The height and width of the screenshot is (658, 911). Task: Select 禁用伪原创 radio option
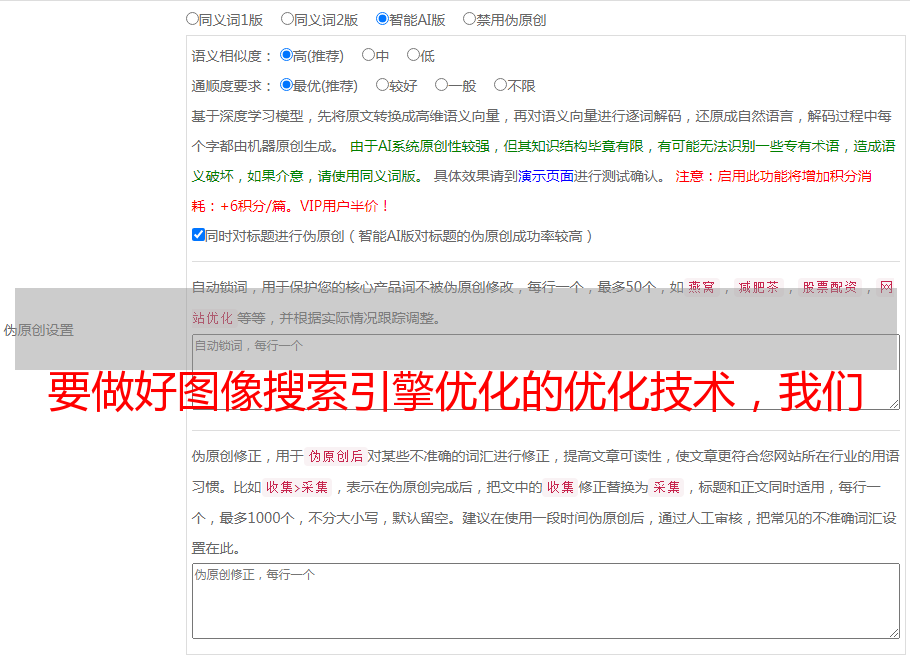pyautogui.click(x=469, y=19)
